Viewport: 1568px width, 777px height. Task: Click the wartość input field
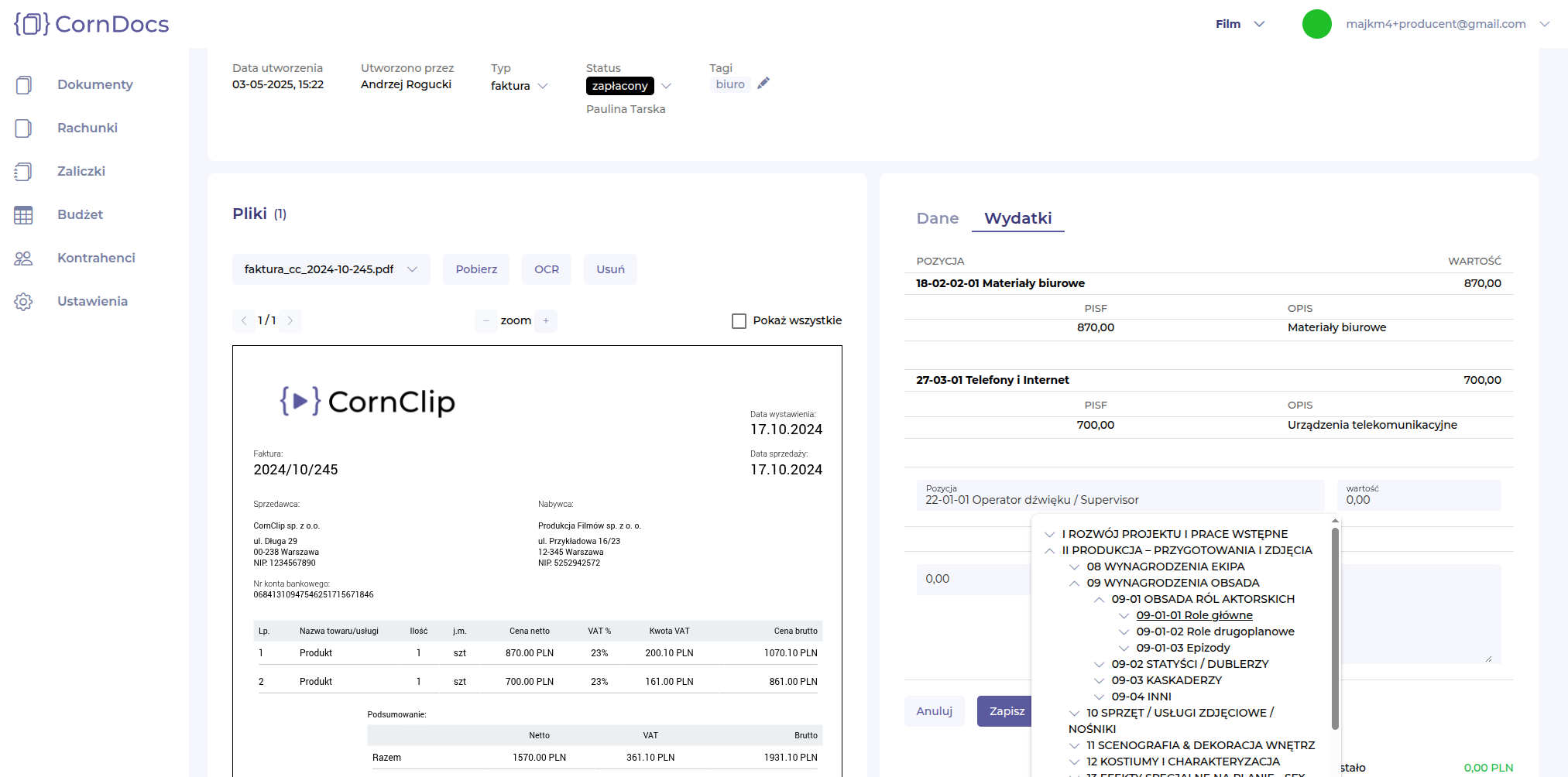tap(1419, 495)
